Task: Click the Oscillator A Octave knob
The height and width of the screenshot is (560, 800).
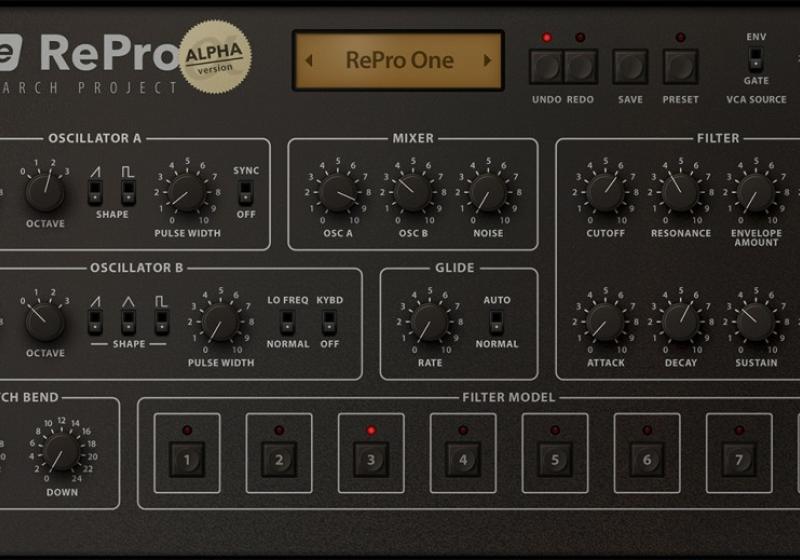Action: (45, 192)
